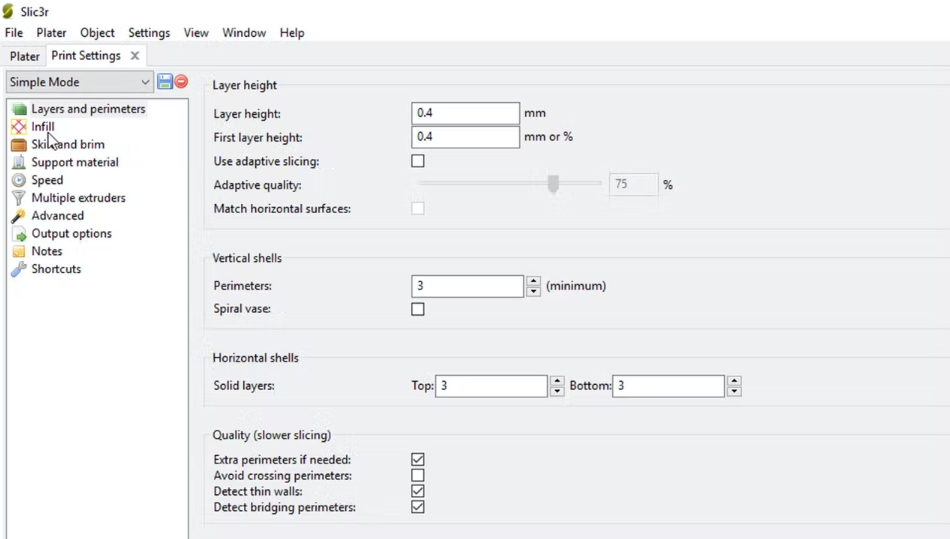This screenshot has height=539, width=950.
Task: Open the Simple Mode preset dropdown
Action: point(79,82)
